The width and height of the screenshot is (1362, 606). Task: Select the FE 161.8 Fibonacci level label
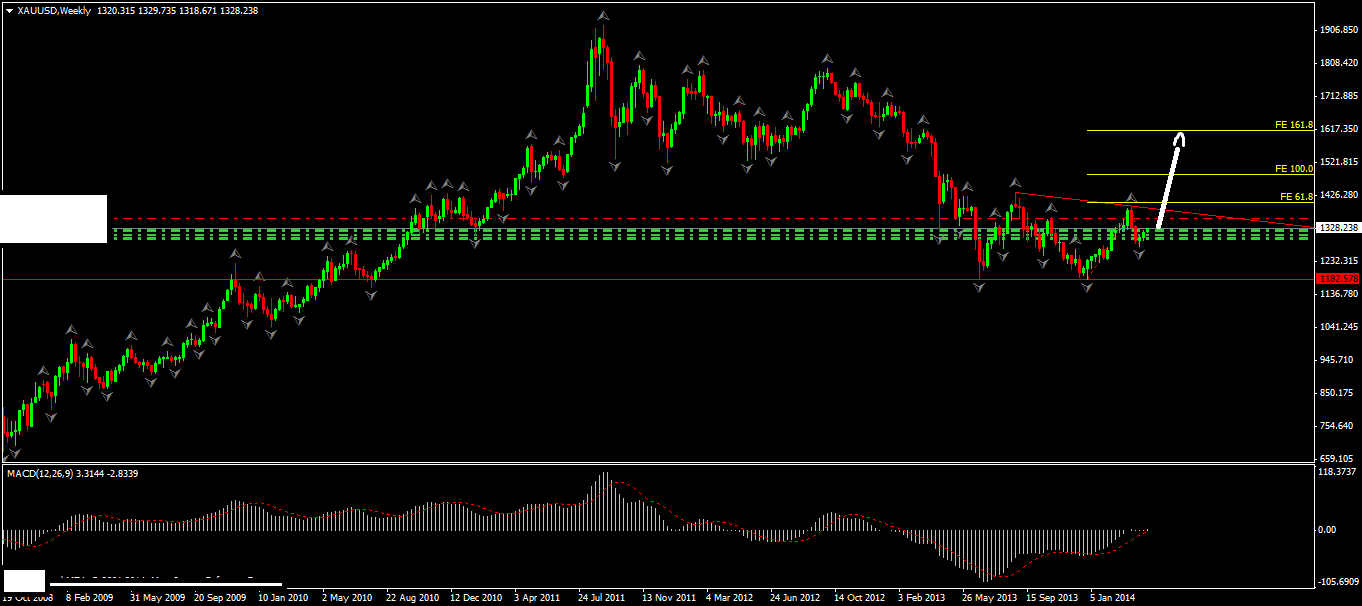click(1294, 126)
